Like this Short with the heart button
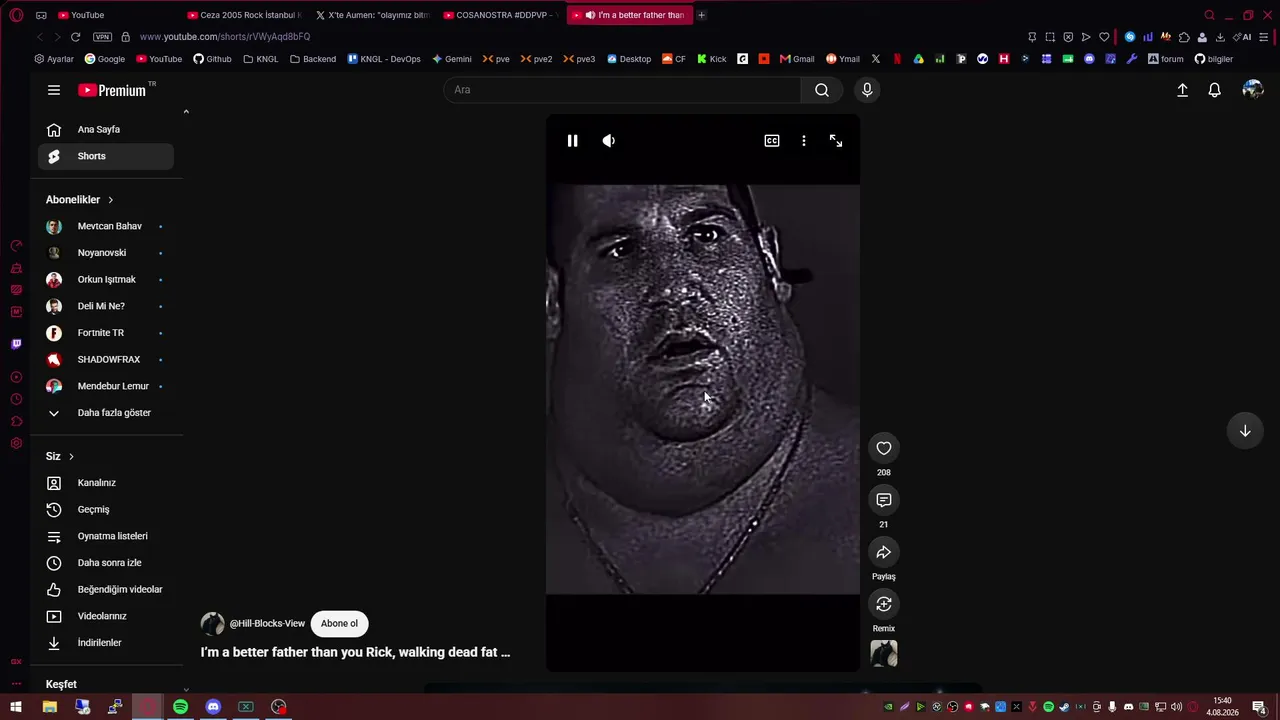 pos(884,448)
